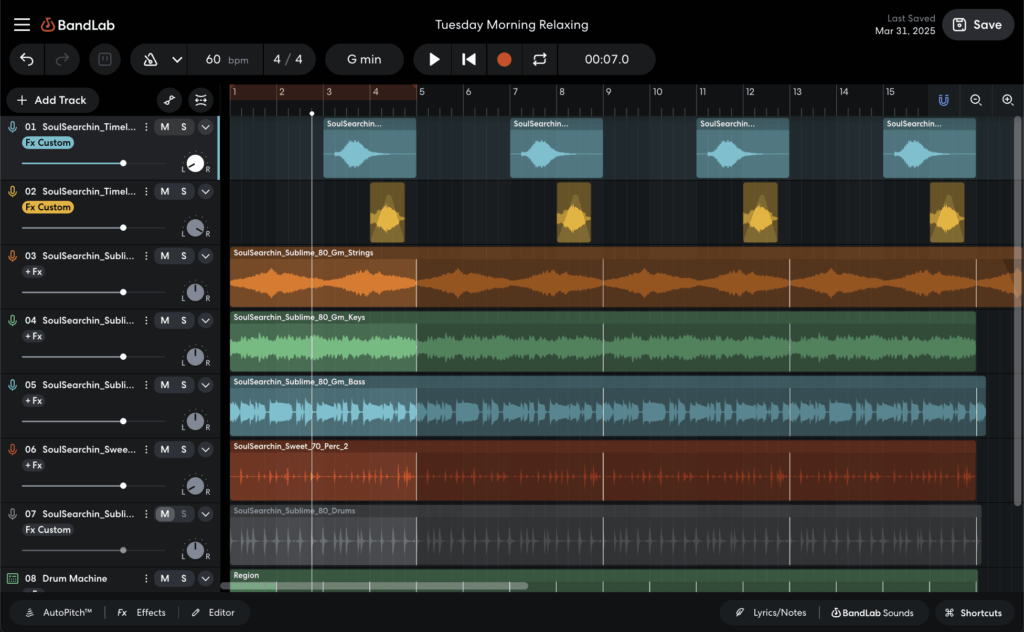Viewport: 1024px width, 632px height.
Task: Click track 02 microphone icon
Action: click(x=12, y=191)
